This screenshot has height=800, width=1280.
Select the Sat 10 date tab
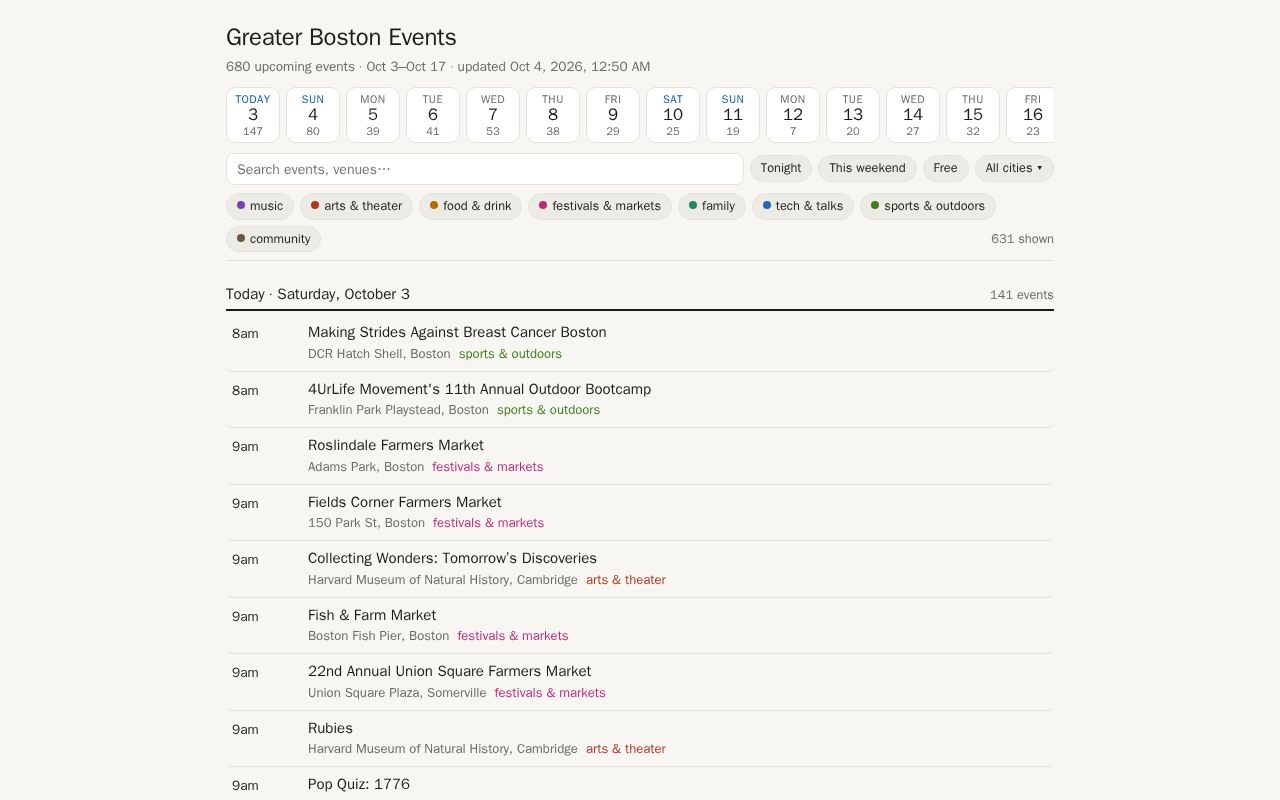[673, 115]
